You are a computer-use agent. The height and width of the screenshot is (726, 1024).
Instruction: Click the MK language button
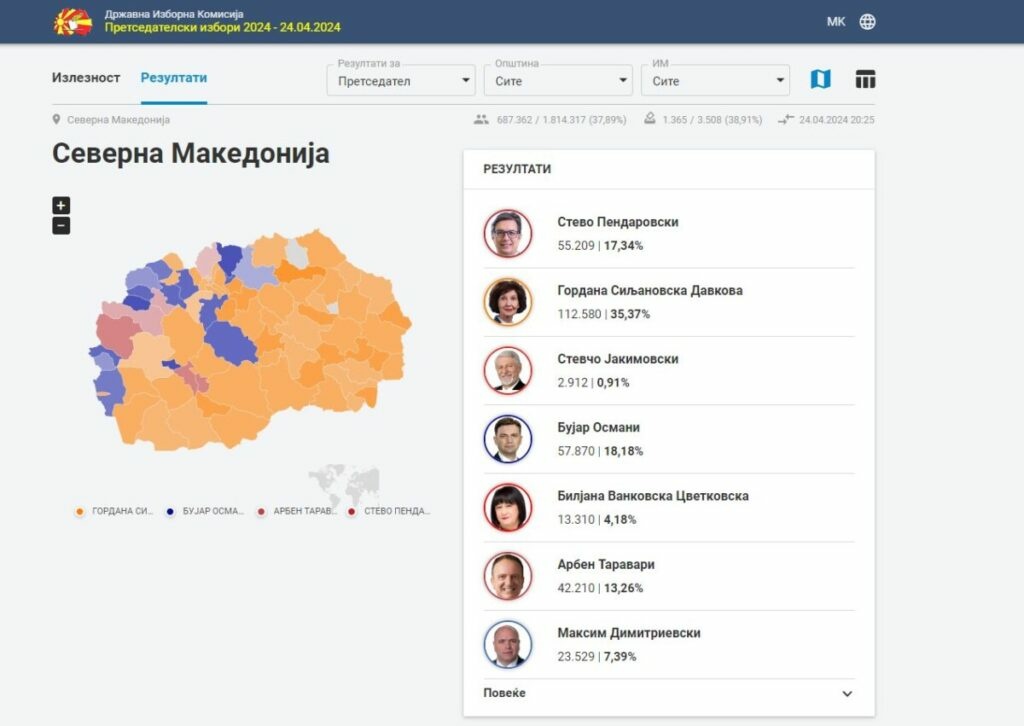click(x=836, y=22)
